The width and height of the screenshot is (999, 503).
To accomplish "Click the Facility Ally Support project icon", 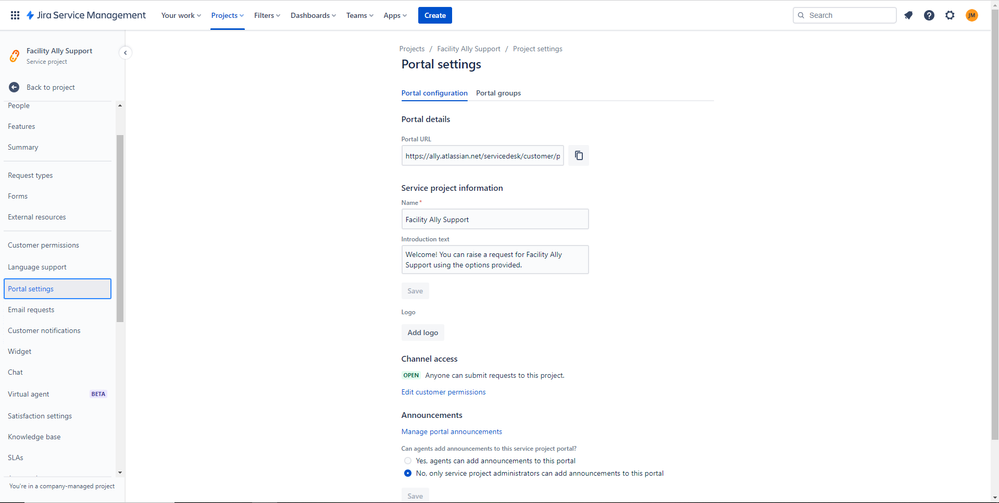I will tap(14, 55).
